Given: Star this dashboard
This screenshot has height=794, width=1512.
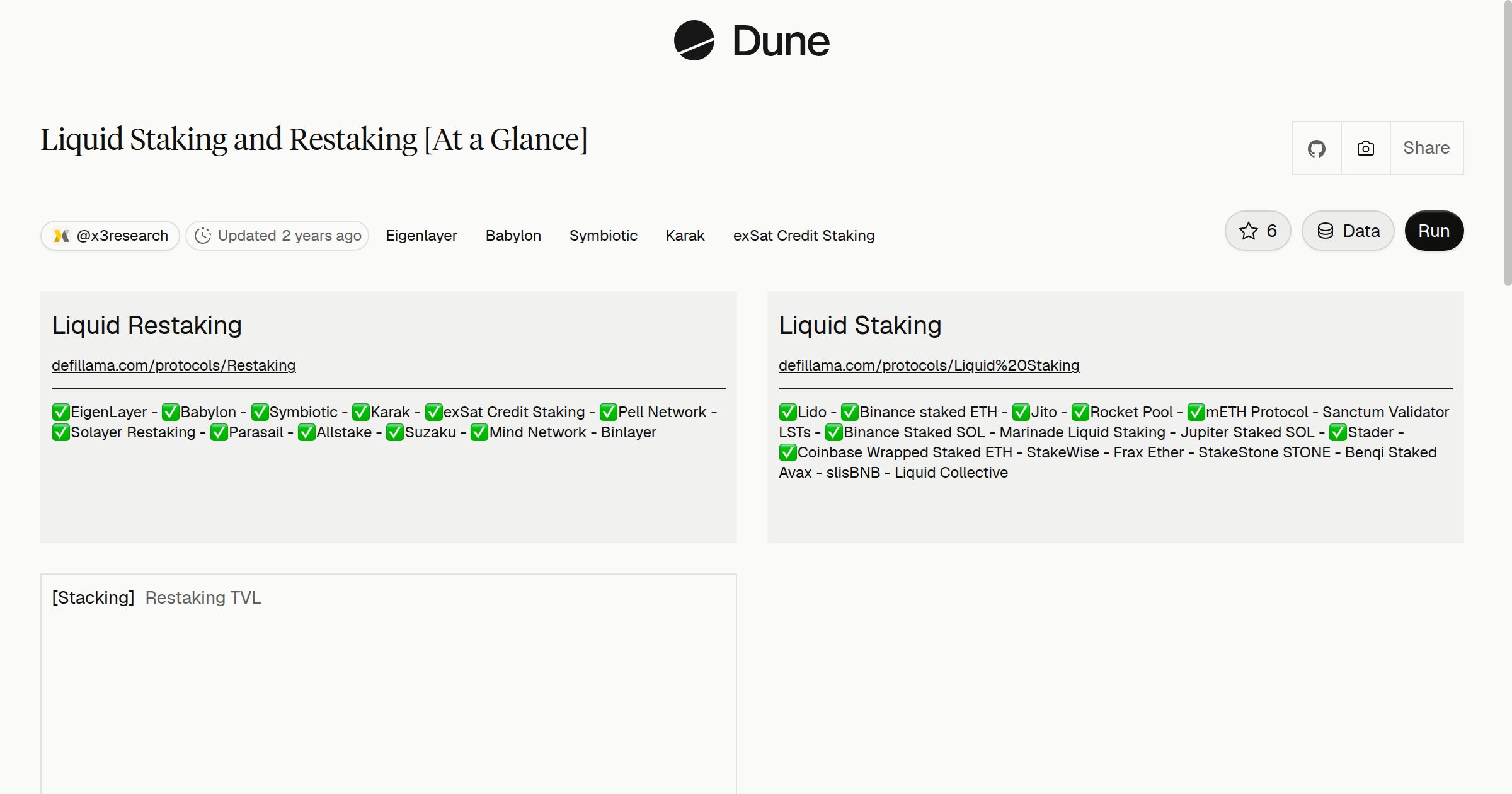Looking at the screenshot, I should (1258, 231).
